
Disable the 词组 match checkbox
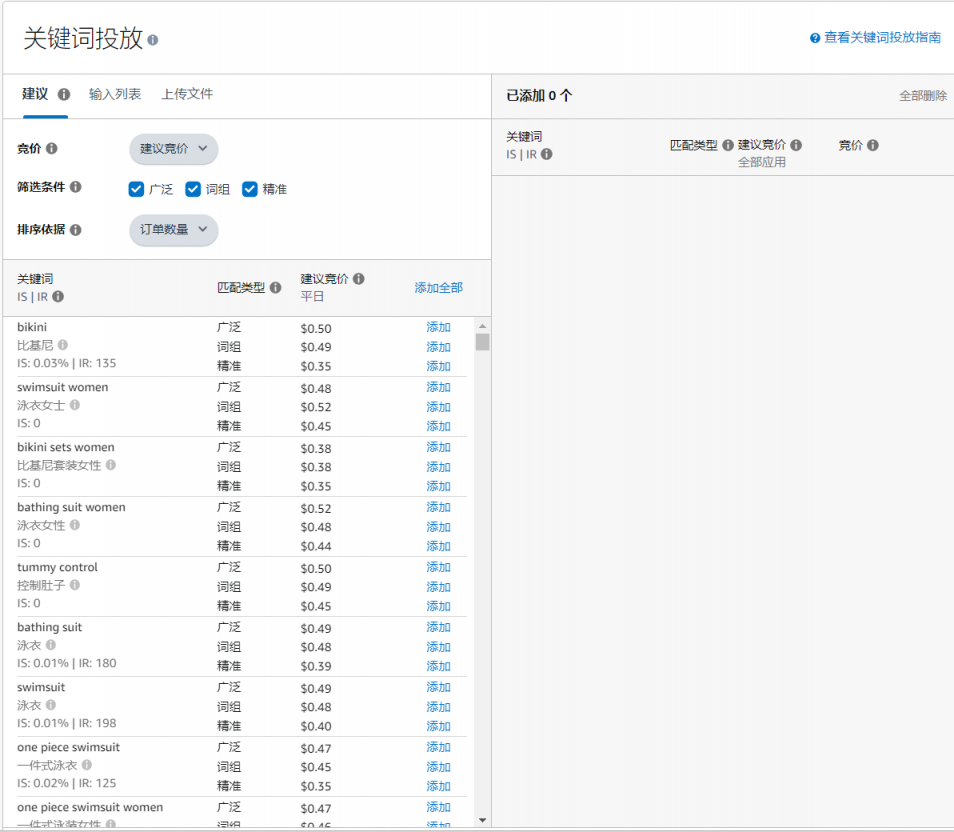pyautogui.click(x=192, y=188)
